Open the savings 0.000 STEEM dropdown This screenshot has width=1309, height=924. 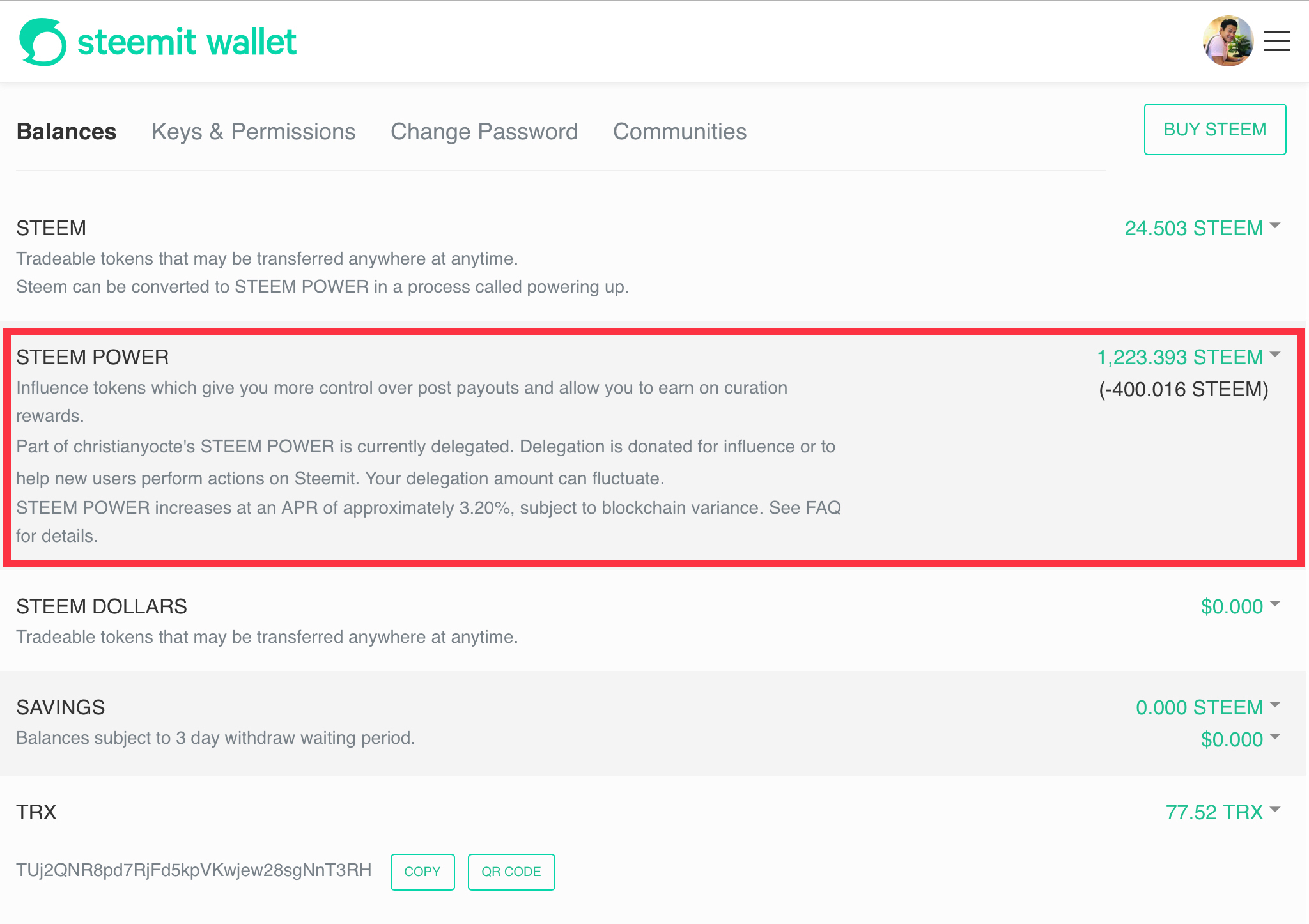[1207, 707]
